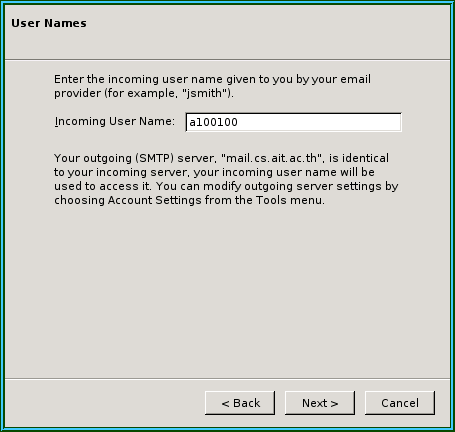Screen dimensions: 455x432
Task: Click the Next button to continue
Action: point(320,403)
